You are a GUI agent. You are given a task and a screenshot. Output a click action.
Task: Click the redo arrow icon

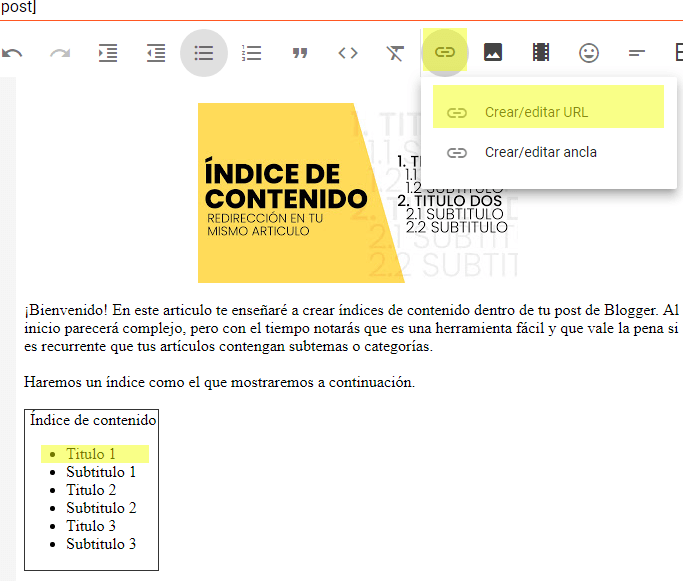60,53
